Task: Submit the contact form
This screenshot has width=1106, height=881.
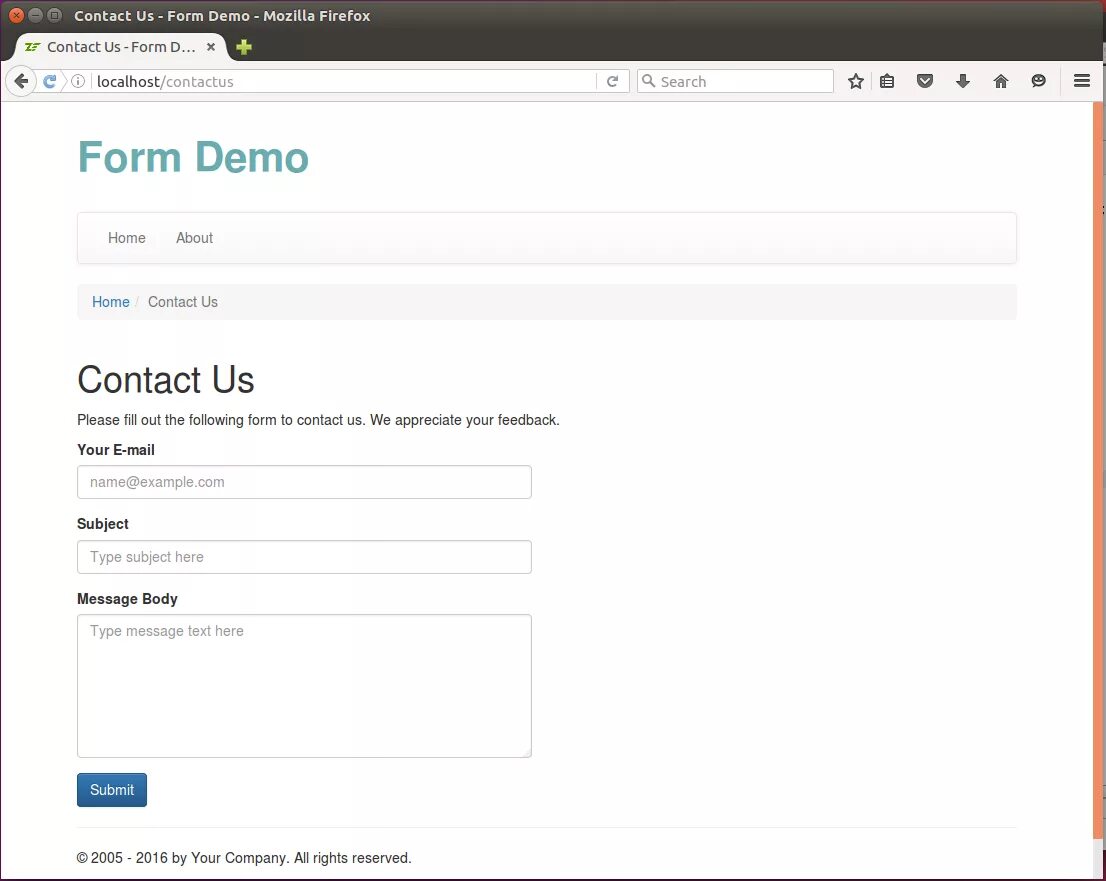Action: coord(112,789)
